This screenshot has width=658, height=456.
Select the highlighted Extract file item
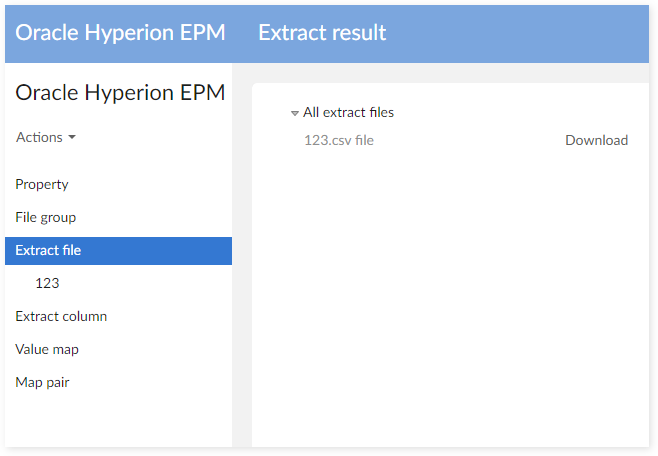(x=49, y=250)
